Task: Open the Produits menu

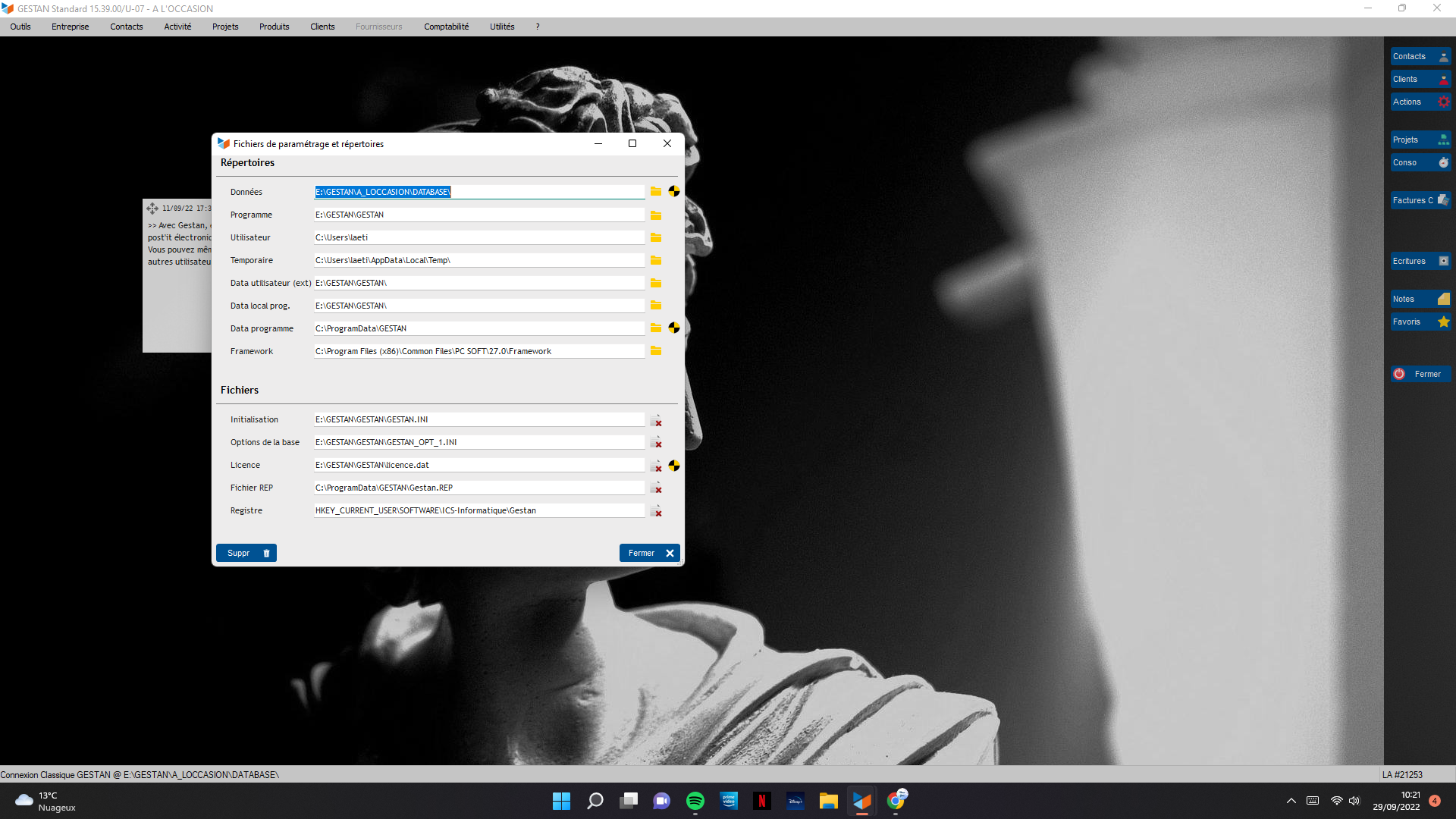Action: pos(274,27)
